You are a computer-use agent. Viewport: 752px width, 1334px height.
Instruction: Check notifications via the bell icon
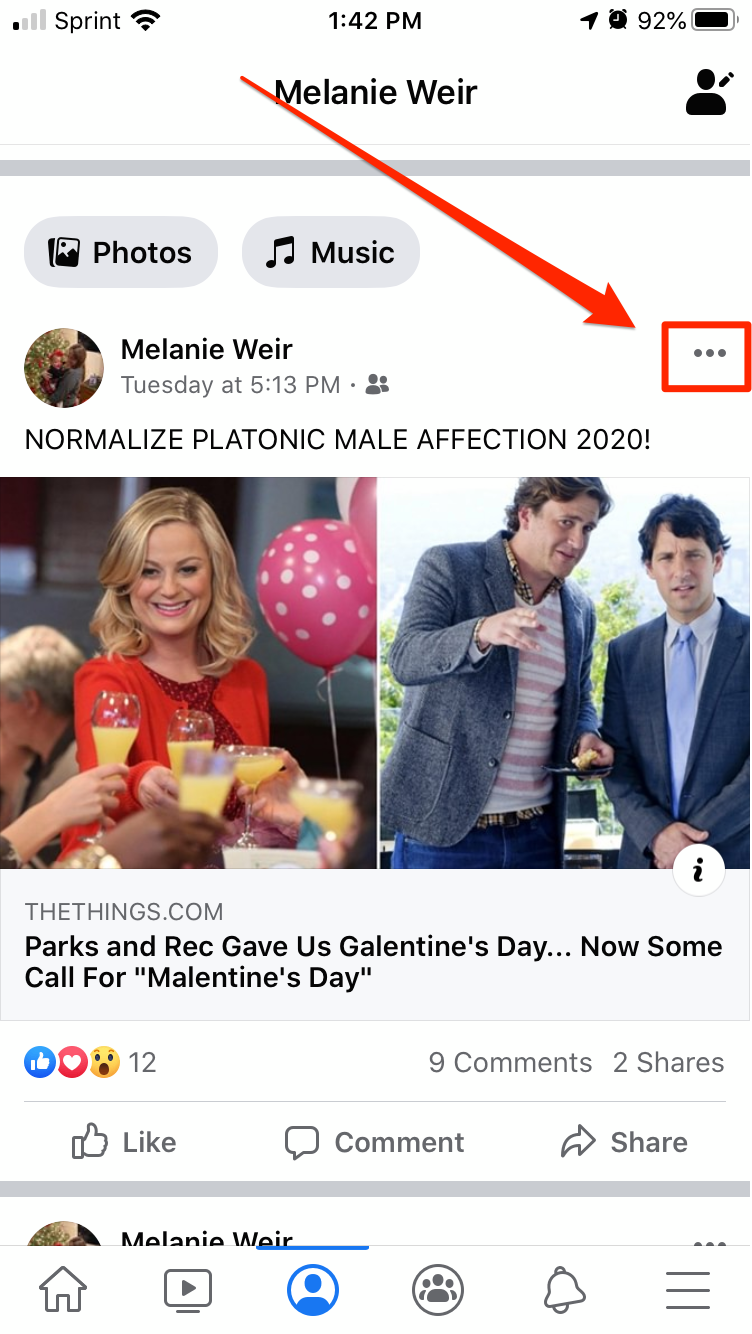tap(563, 1289)
